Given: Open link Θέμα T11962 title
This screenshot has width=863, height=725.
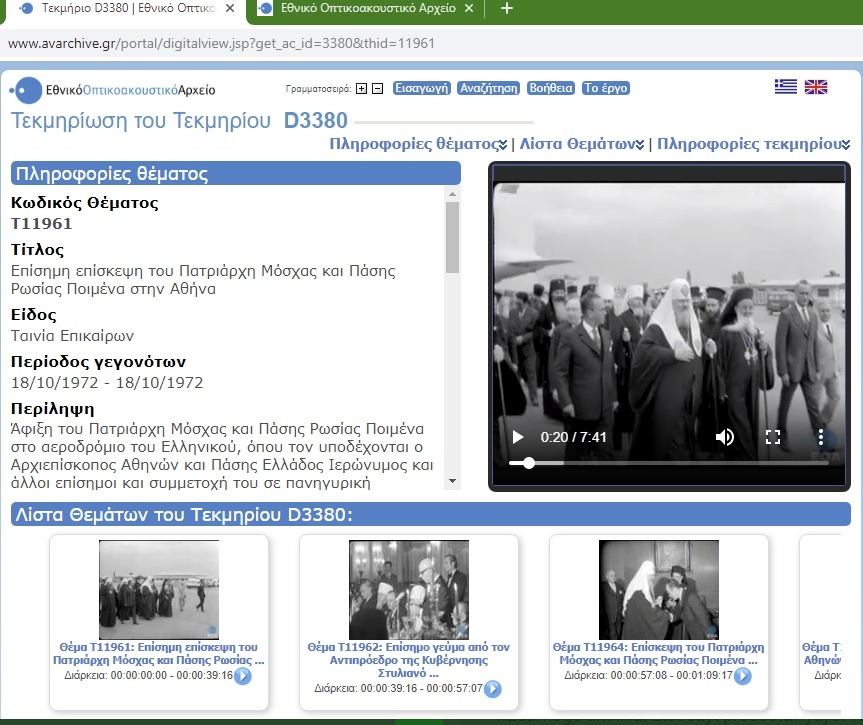Looking at the screenshot, I should pyautogui.click(x=408, y=660).
